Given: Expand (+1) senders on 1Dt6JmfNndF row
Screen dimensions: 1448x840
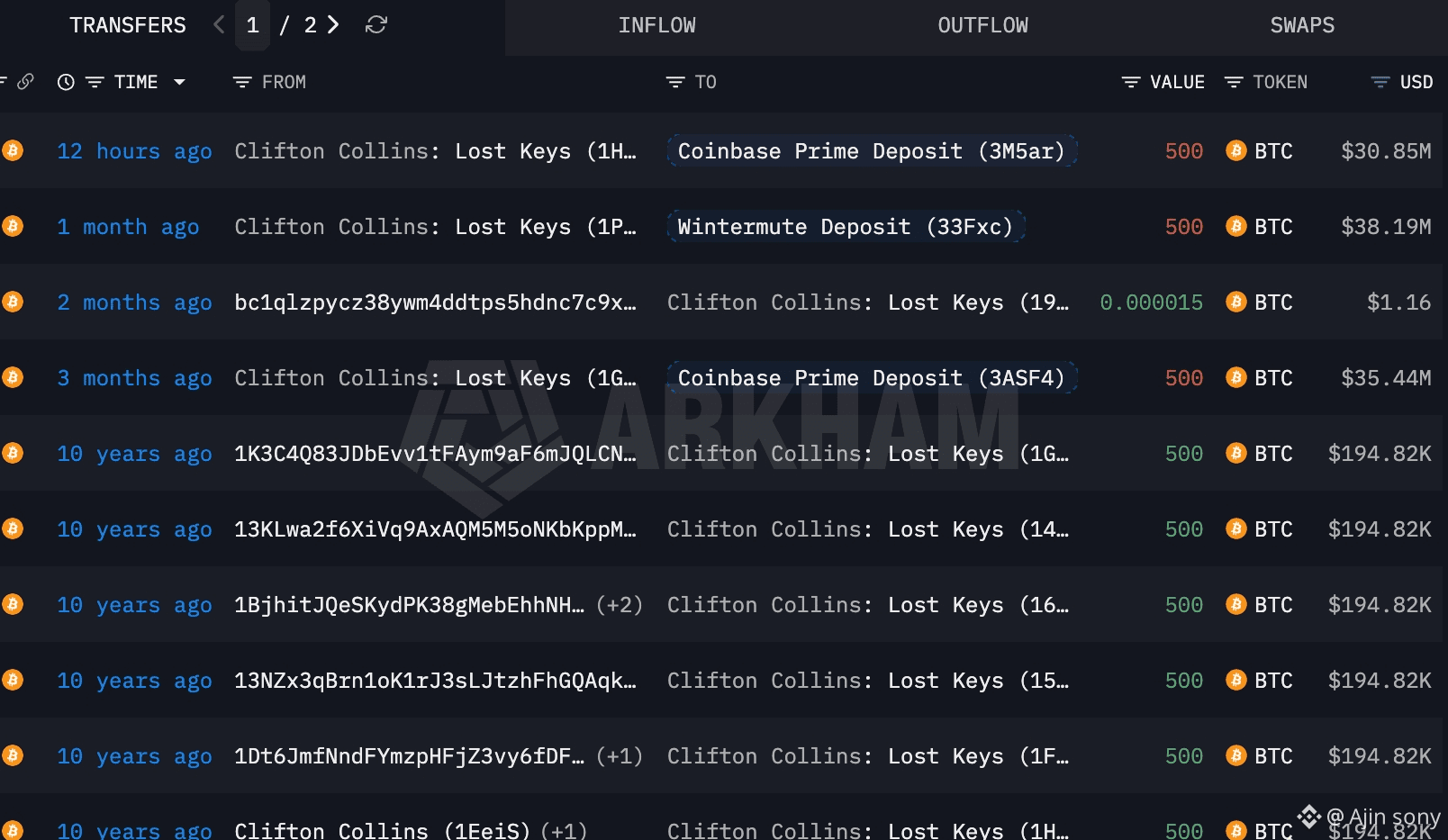Looking at the screenshot, I should pos(620,755).
